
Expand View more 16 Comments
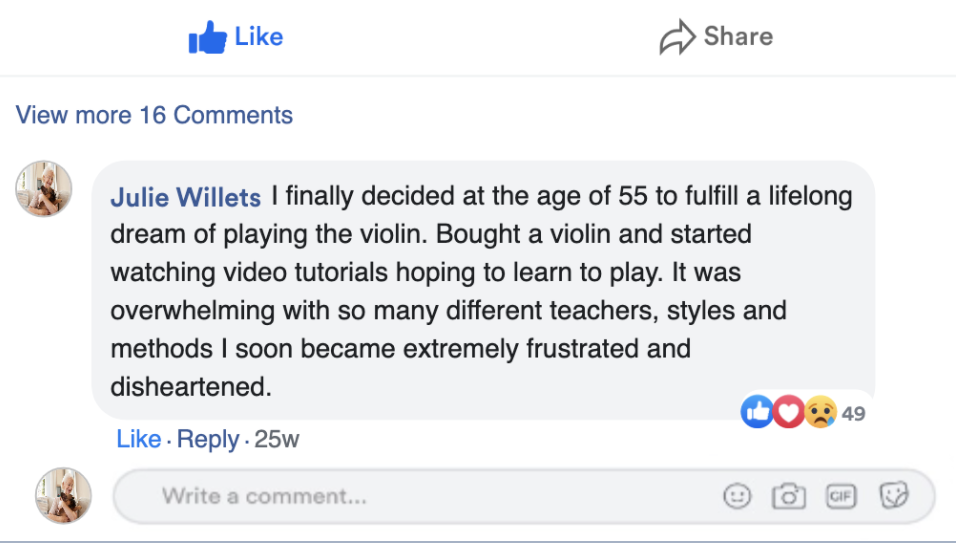154,115
